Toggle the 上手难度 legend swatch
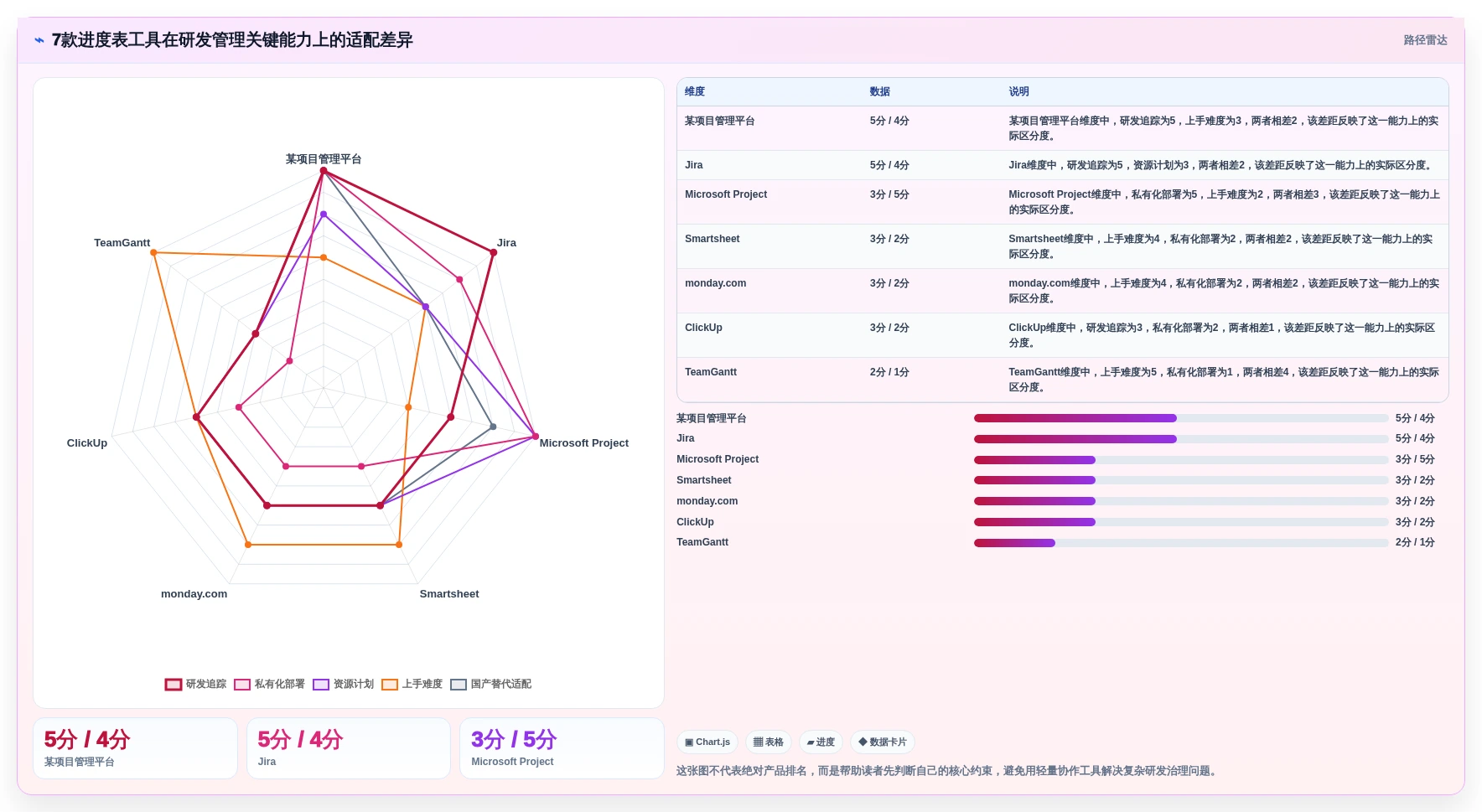 [x=390, y=685]
